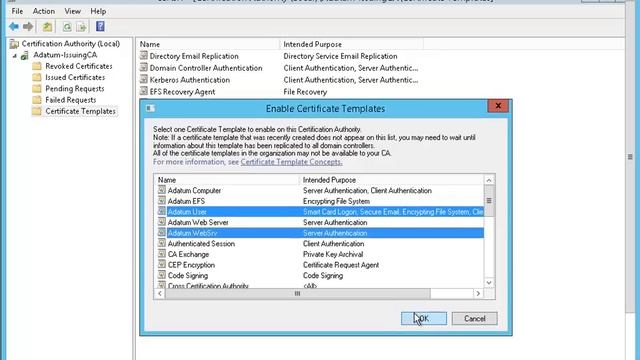Select the CA Exchange template name

[188, 254]
